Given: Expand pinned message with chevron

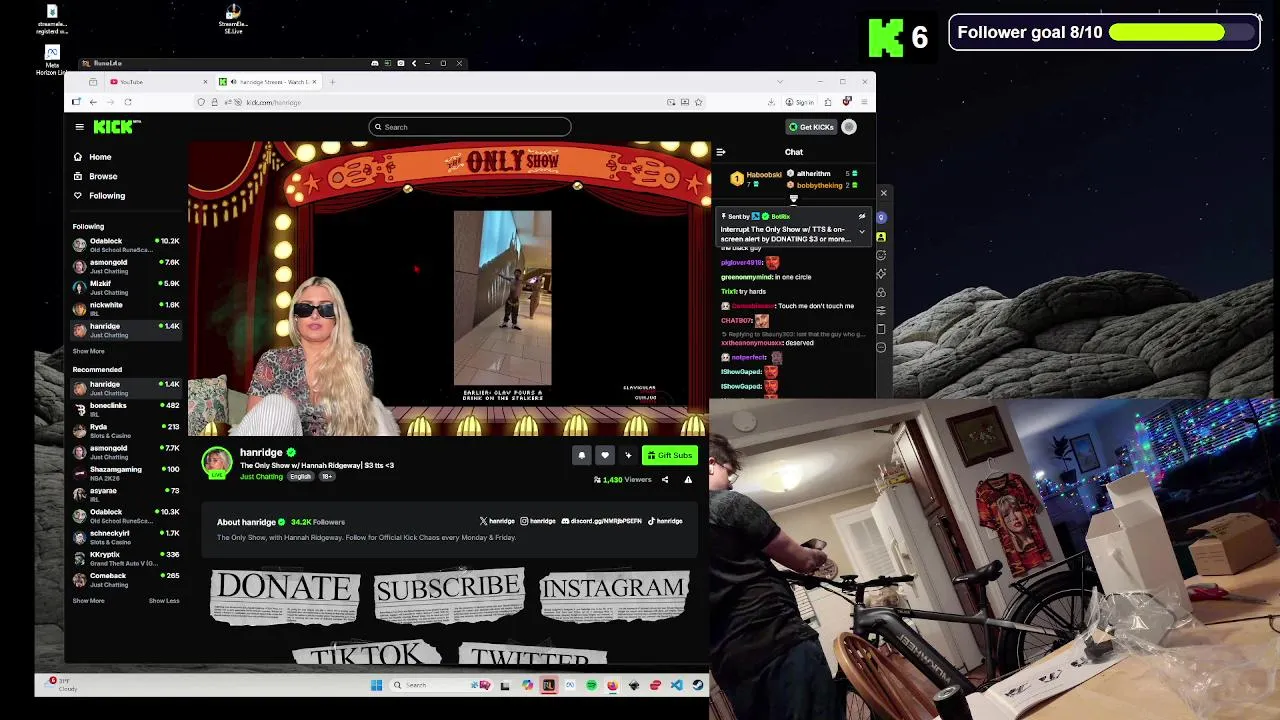Looking at the screenshot, I should (x=861, y=232).
